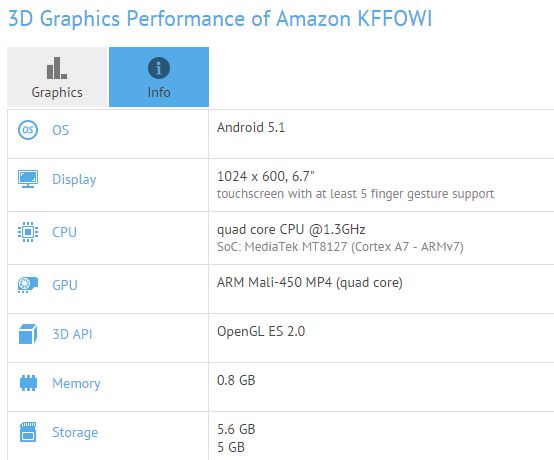
Task: Select the Info tab
Action: pos(159,77)
